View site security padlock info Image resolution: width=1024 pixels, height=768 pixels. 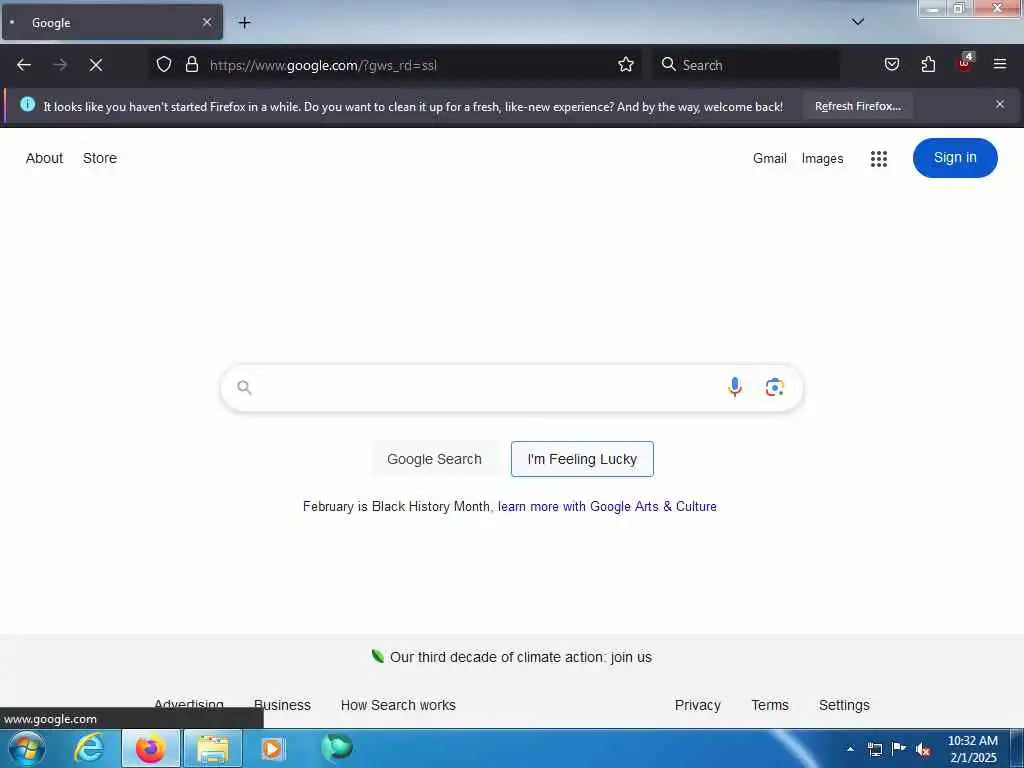pyautogui.click(x=191, y=65)
